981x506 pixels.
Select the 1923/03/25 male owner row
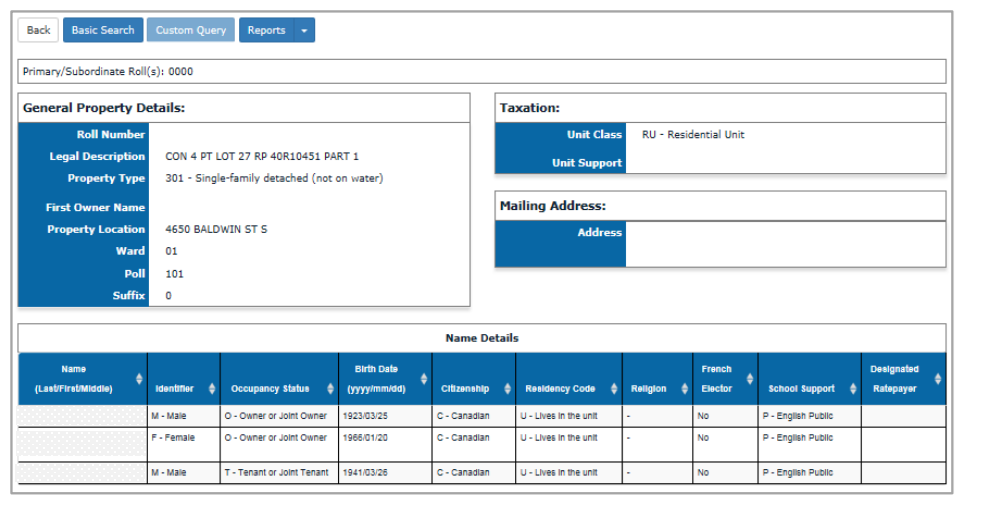click(x=482, y=416)
